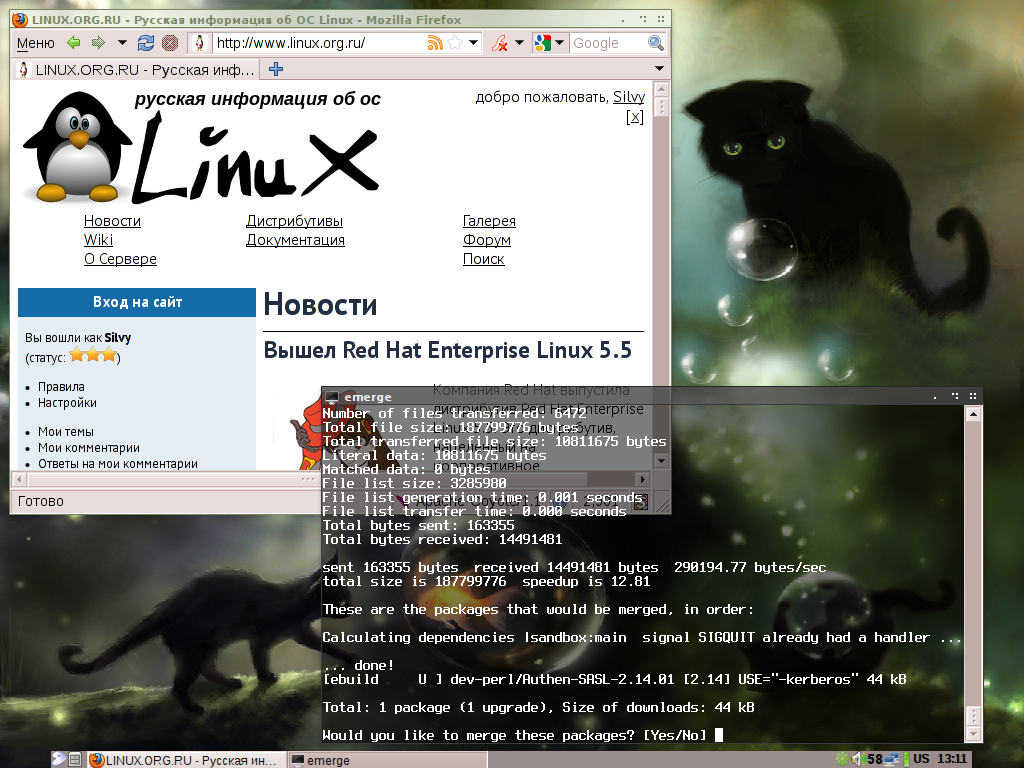Click the [x] logout link
The width and height of the screenshot is (1024, 768).
click(635, 117)
